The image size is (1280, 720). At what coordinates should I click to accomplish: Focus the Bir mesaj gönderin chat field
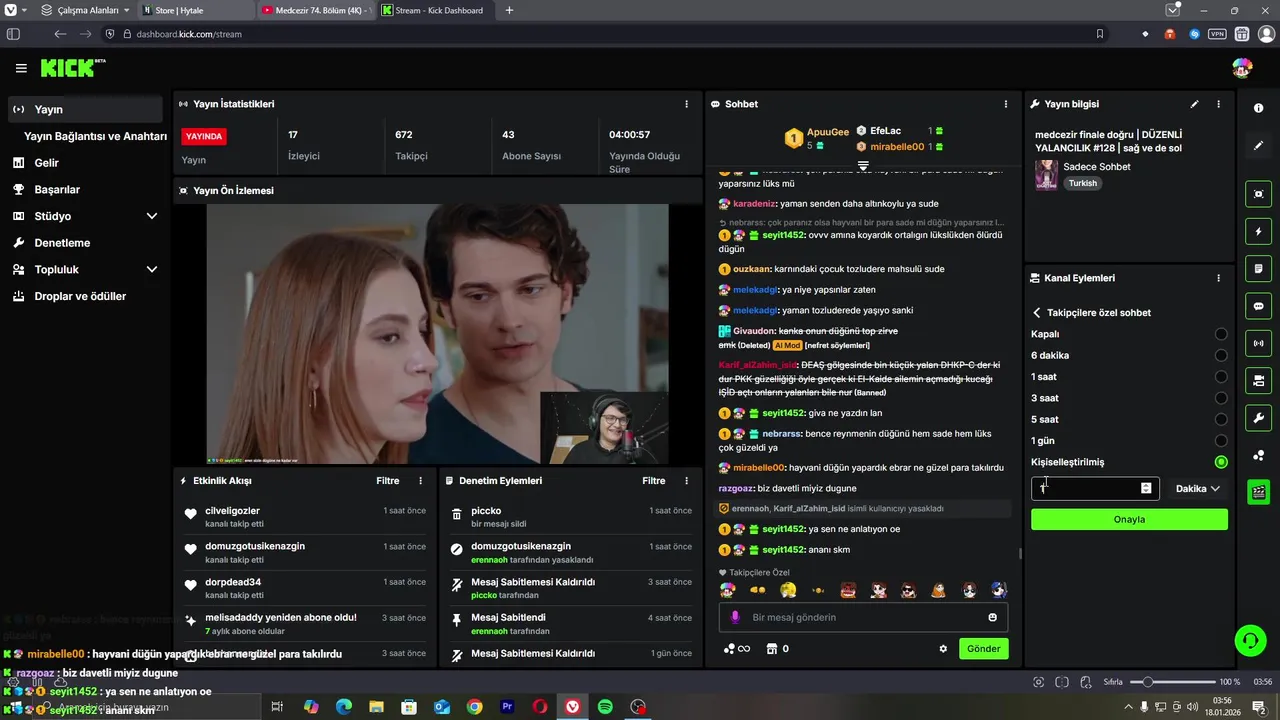[863, 617]
